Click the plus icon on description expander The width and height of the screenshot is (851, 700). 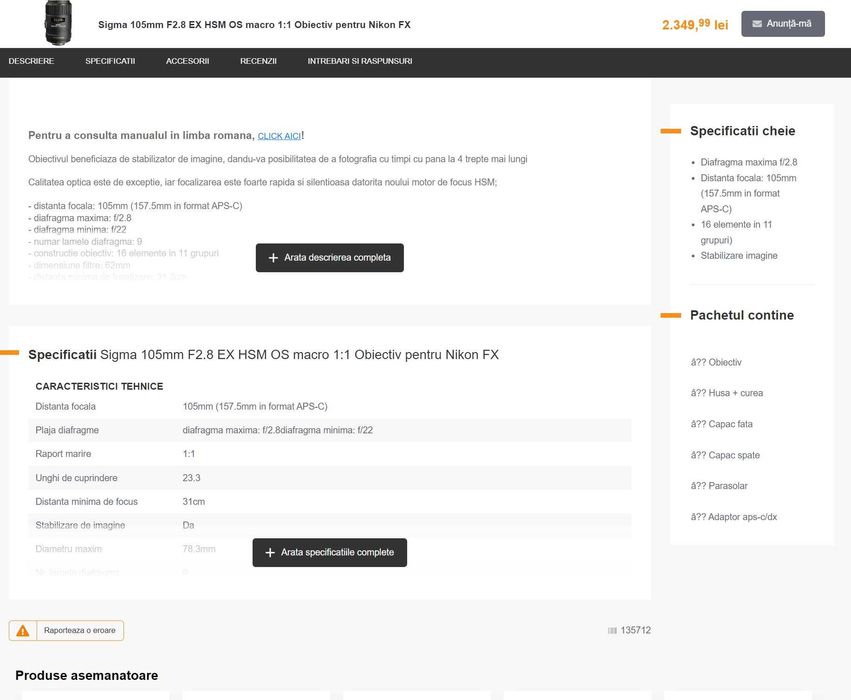[274, 258]
